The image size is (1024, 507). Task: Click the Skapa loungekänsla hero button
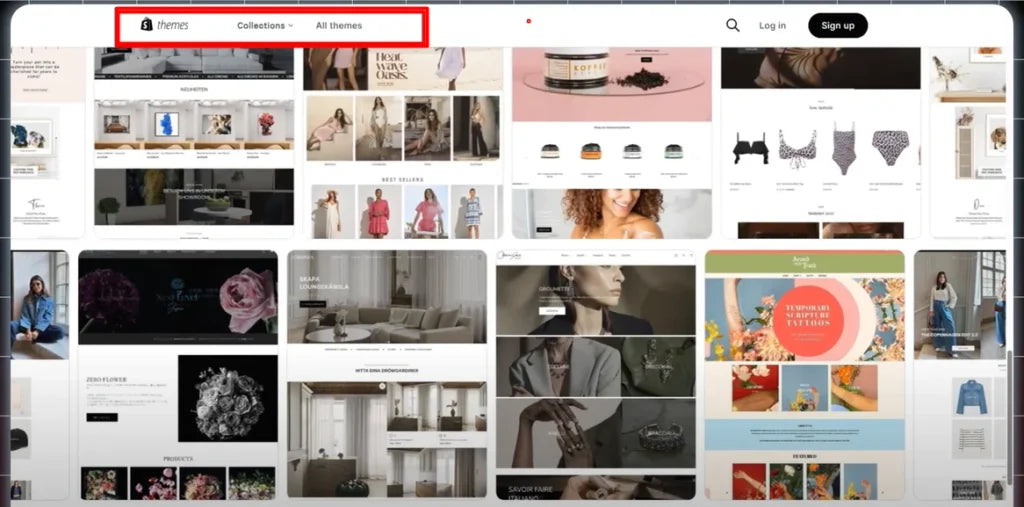tap(313, 304)
